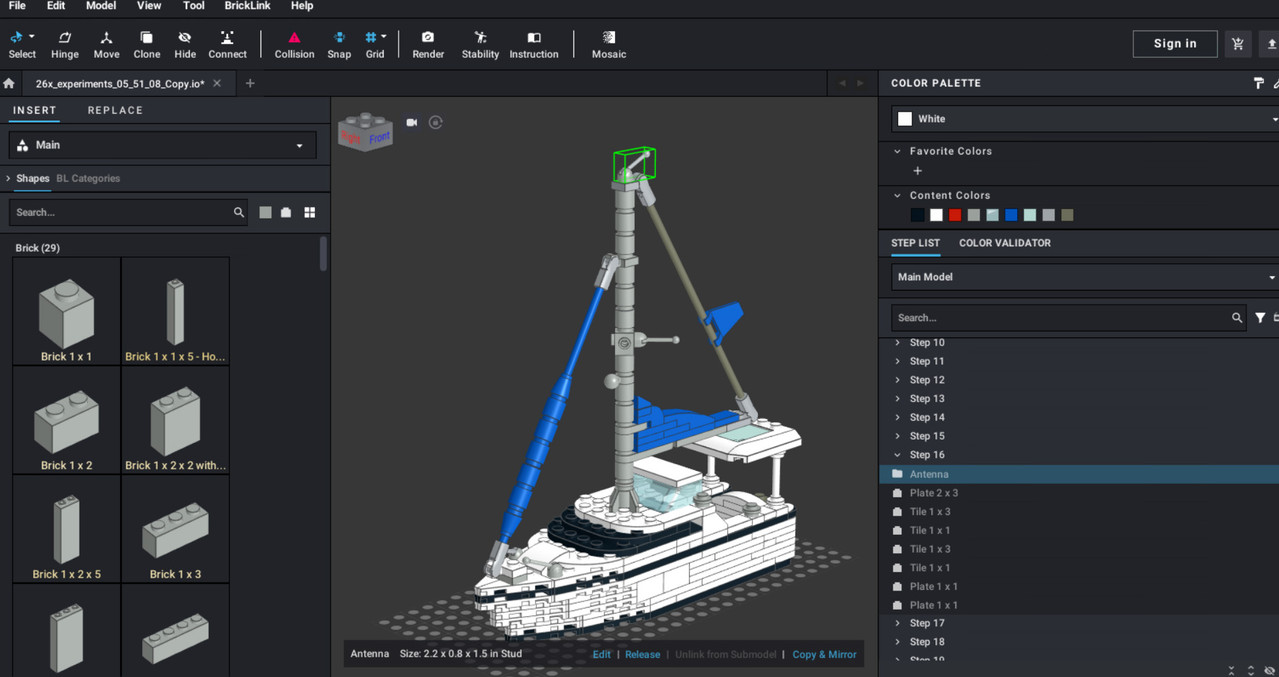Click the Copy & Mirror link

click(824, 654)
